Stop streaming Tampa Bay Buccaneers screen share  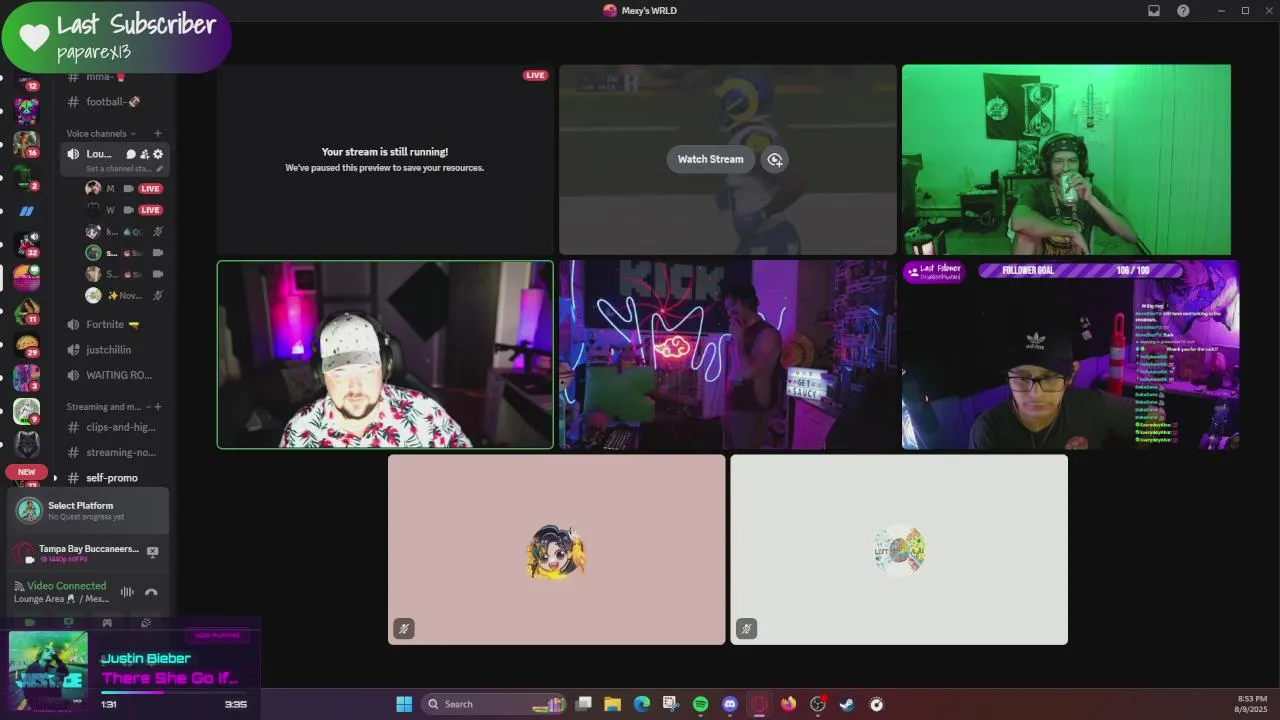pos(152,551)
